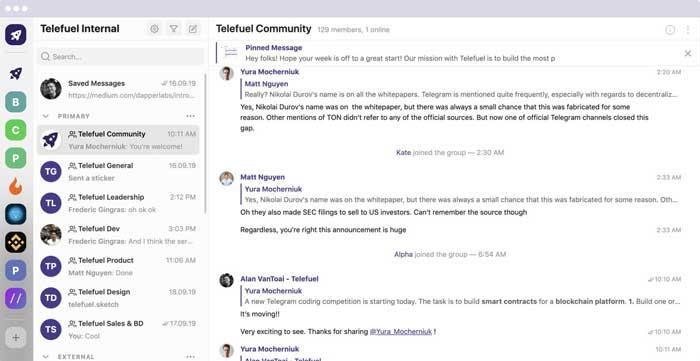Click the TP avatar of Telefuel Product
700x361 pixels.
click(x=51, y=266)
